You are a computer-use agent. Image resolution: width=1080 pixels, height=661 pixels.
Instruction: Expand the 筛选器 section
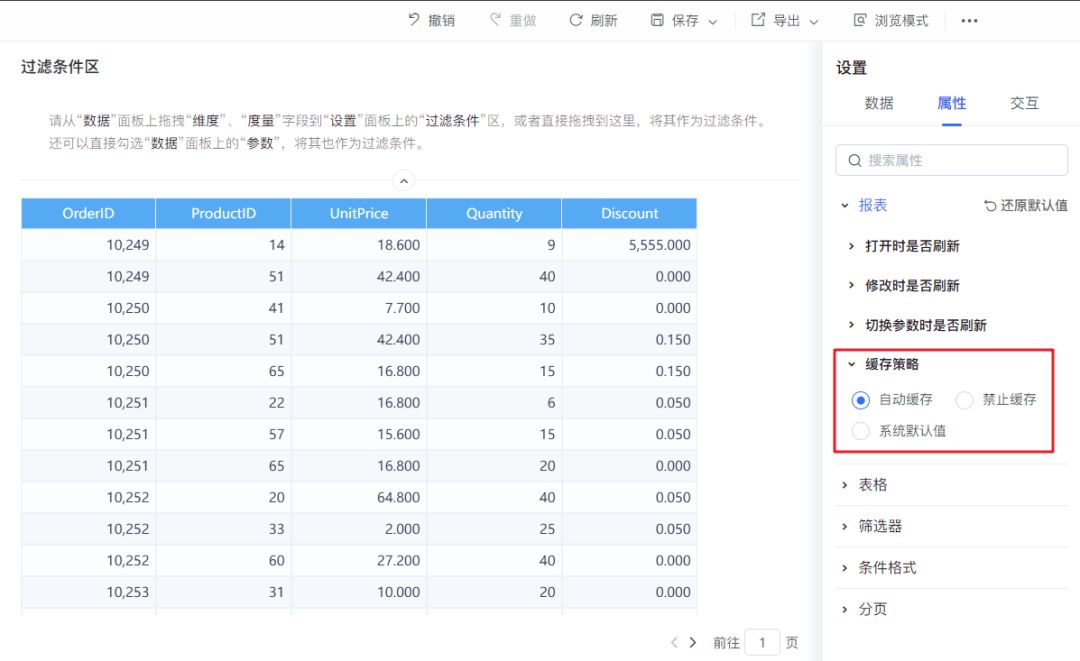844,527
